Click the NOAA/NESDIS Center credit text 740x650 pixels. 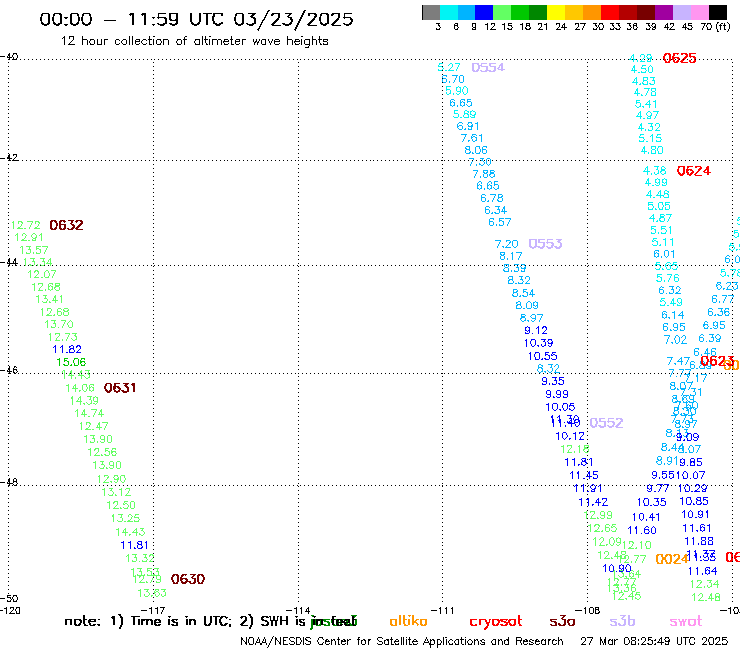coord(402,642)
